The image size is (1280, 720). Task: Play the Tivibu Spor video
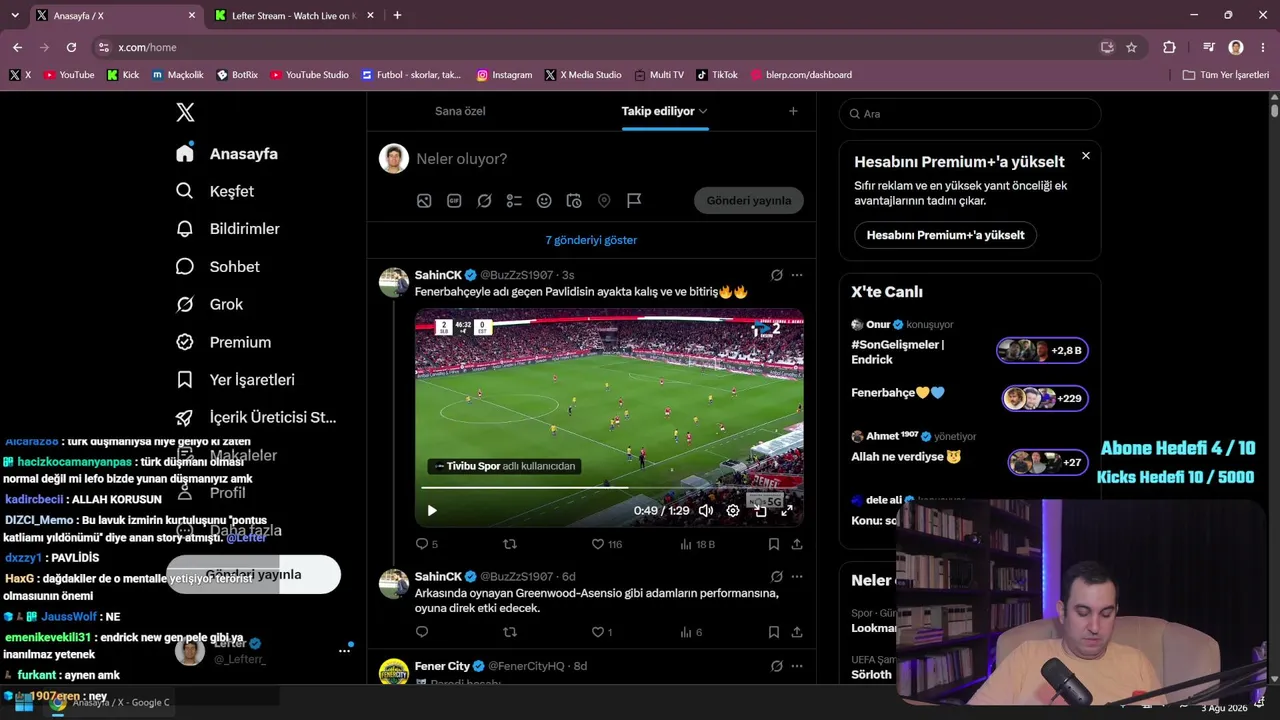tap(432, 510)
